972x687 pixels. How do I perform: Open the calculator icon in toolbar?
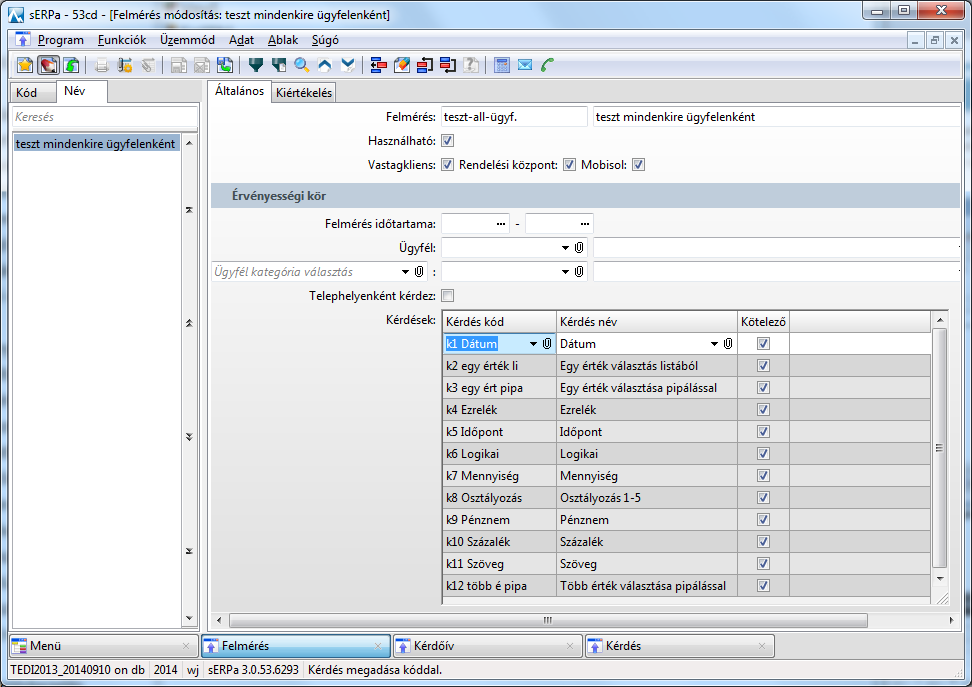click(x=502, y=65)
